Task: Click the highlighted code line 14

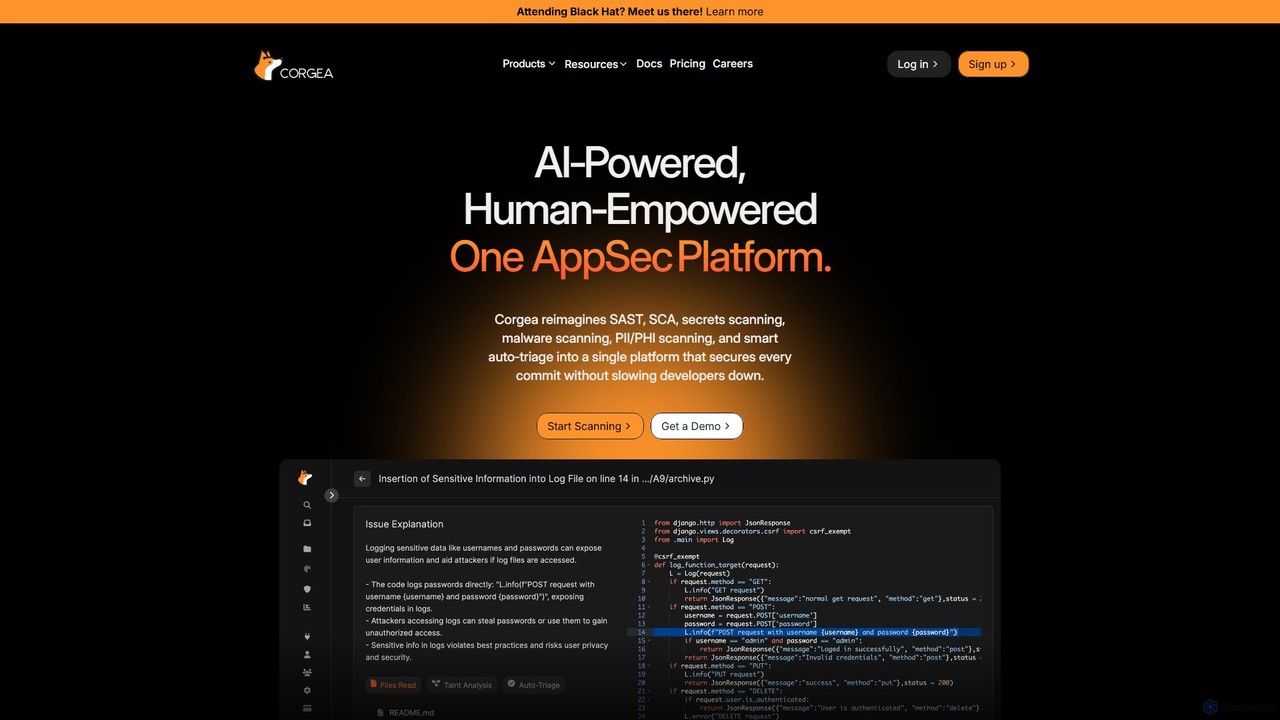Action: (804, 632)
